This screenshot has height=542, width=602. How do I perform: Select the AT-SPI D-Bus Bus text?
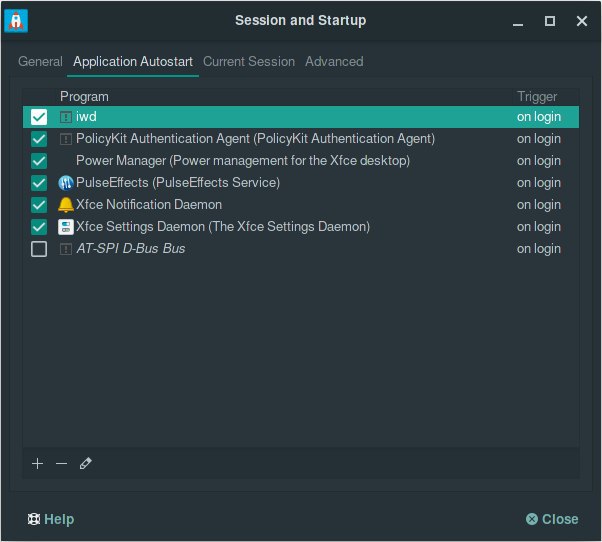tap(131, 249)
